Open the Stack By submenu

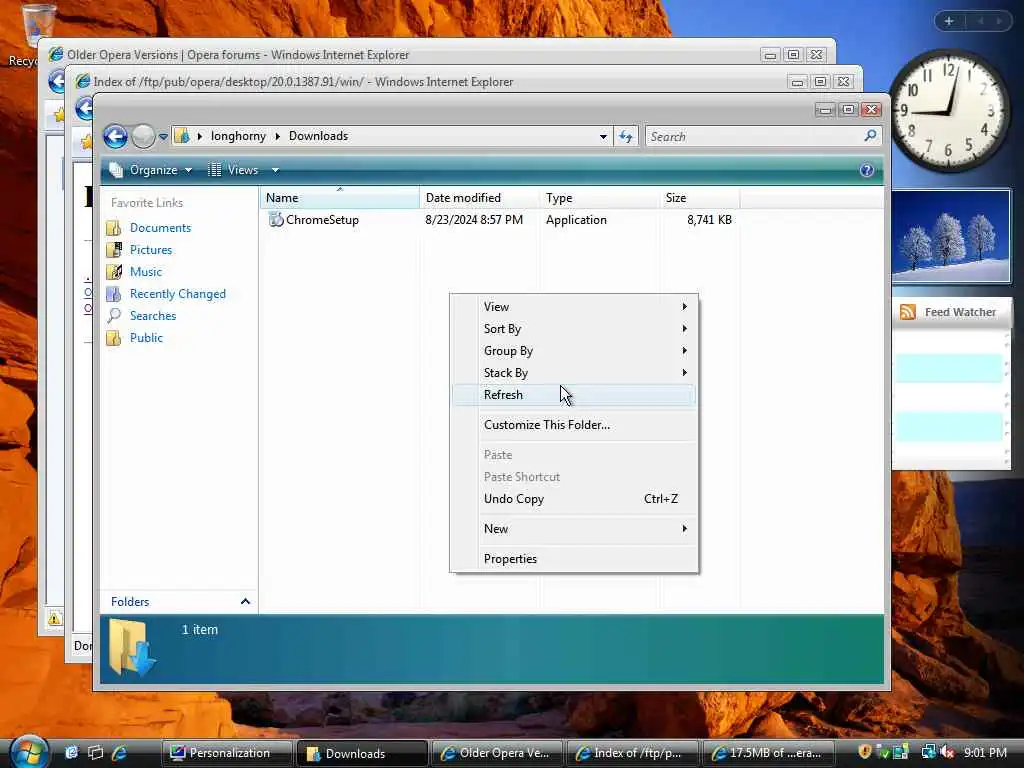coord(573,373)
